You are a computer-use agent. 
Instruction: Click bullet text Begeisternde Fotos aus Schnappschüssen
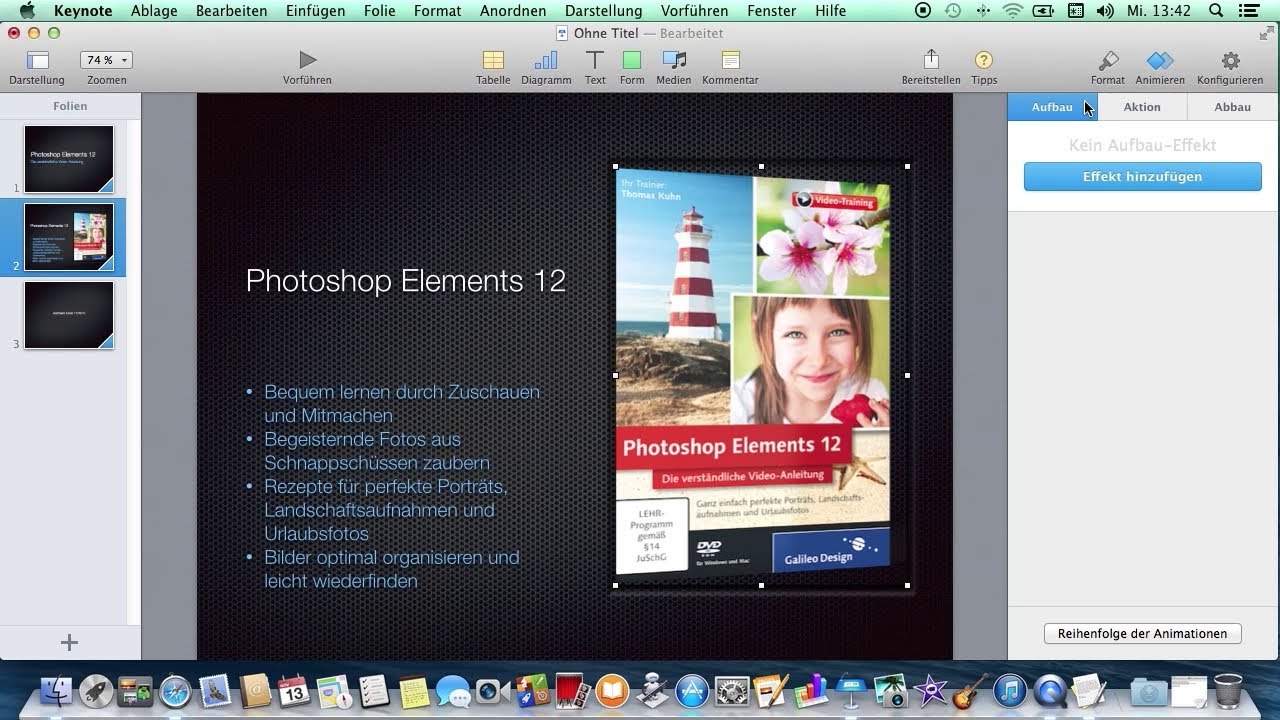pyautogui.click(x=377, y=451)
